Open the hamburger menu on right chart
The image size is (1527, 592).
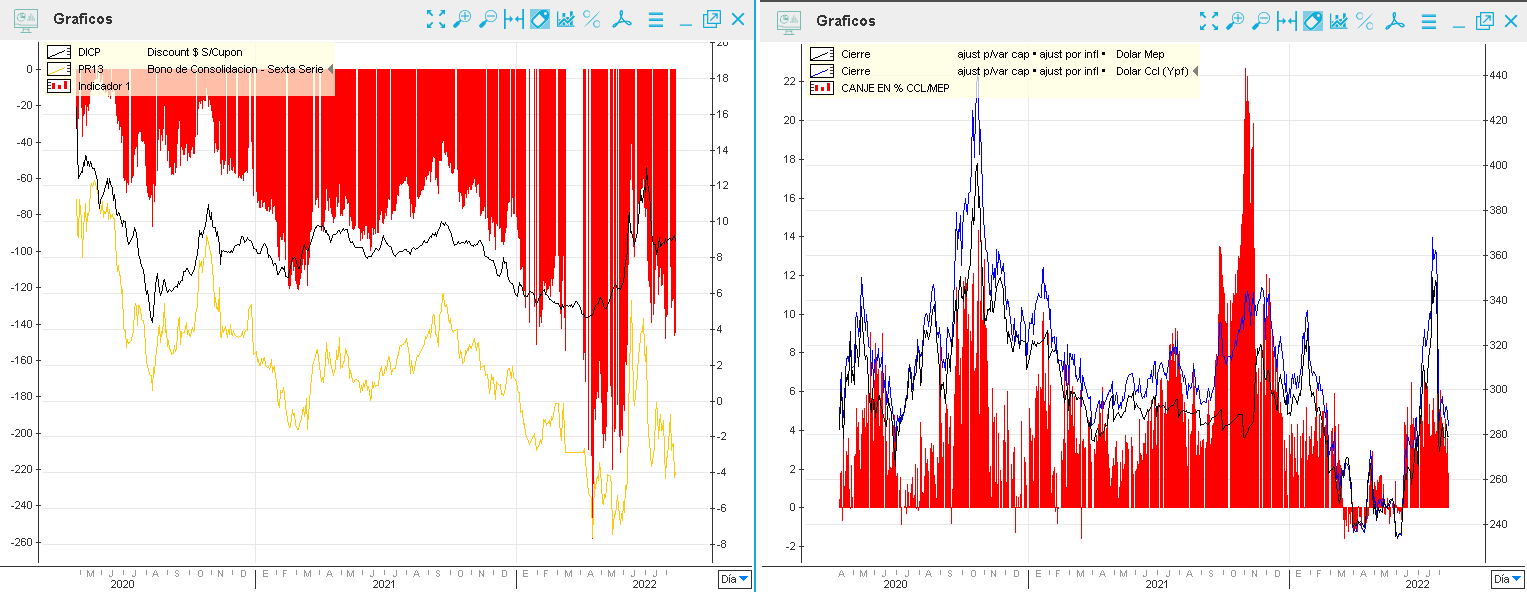(1429, 20)
